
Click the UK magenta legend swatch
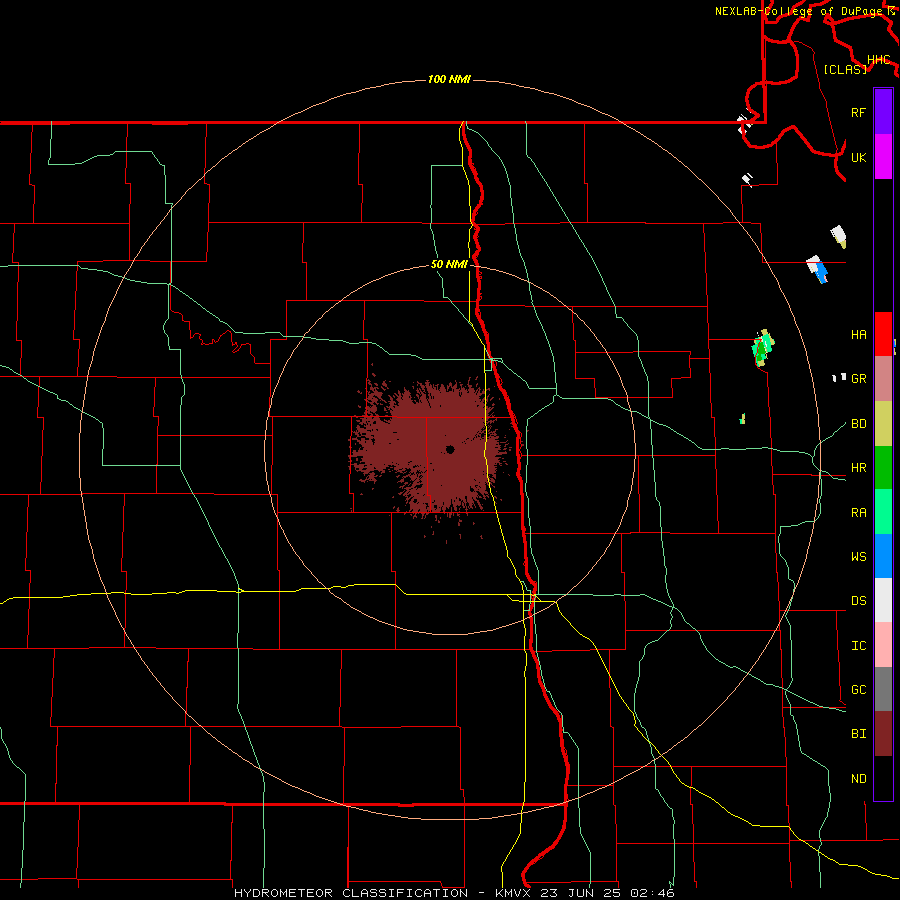(883, 157)
